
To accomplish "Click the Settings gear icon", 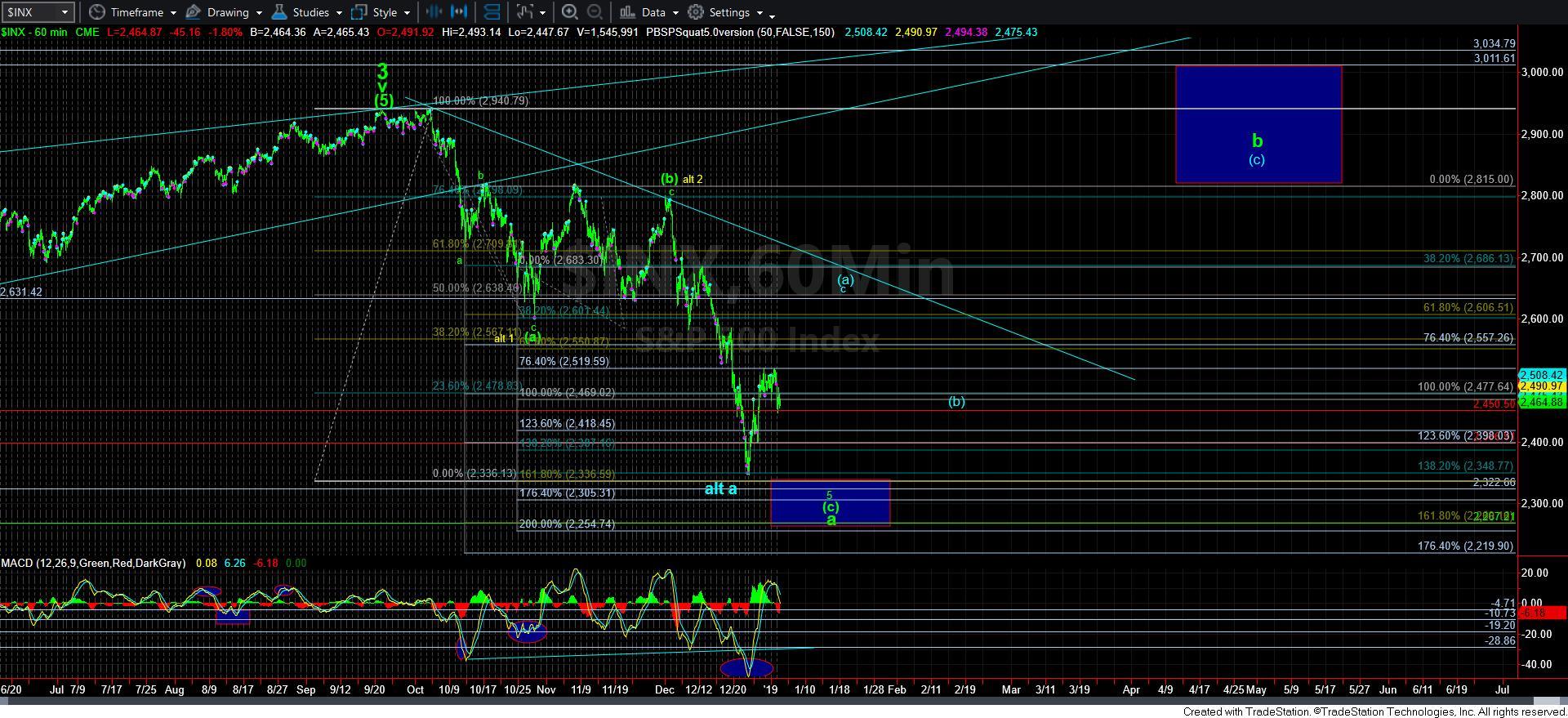I will (x=696, y=12).
